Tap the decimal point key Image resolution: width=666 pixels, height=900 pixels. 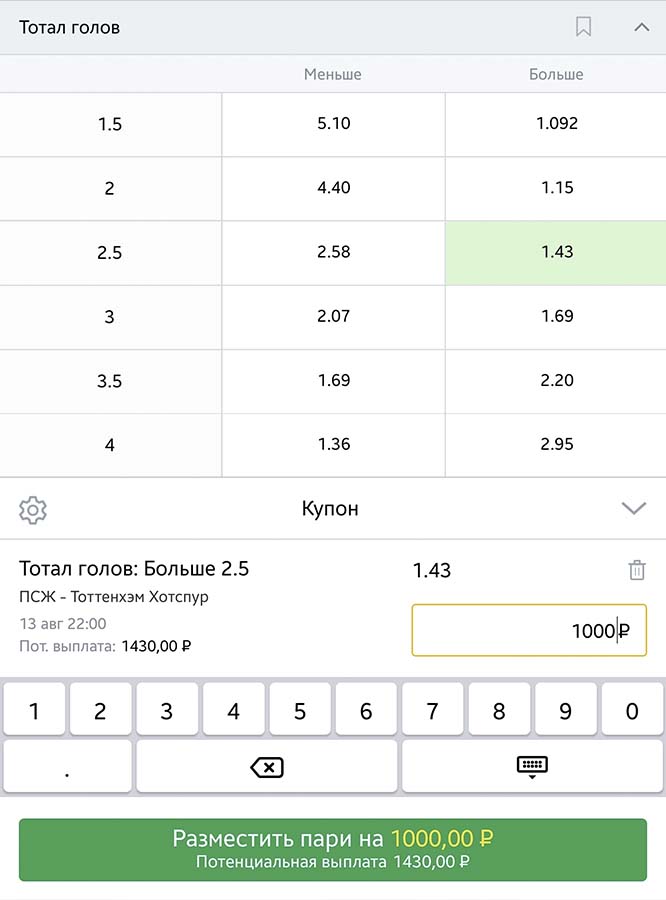coord(67,767)
